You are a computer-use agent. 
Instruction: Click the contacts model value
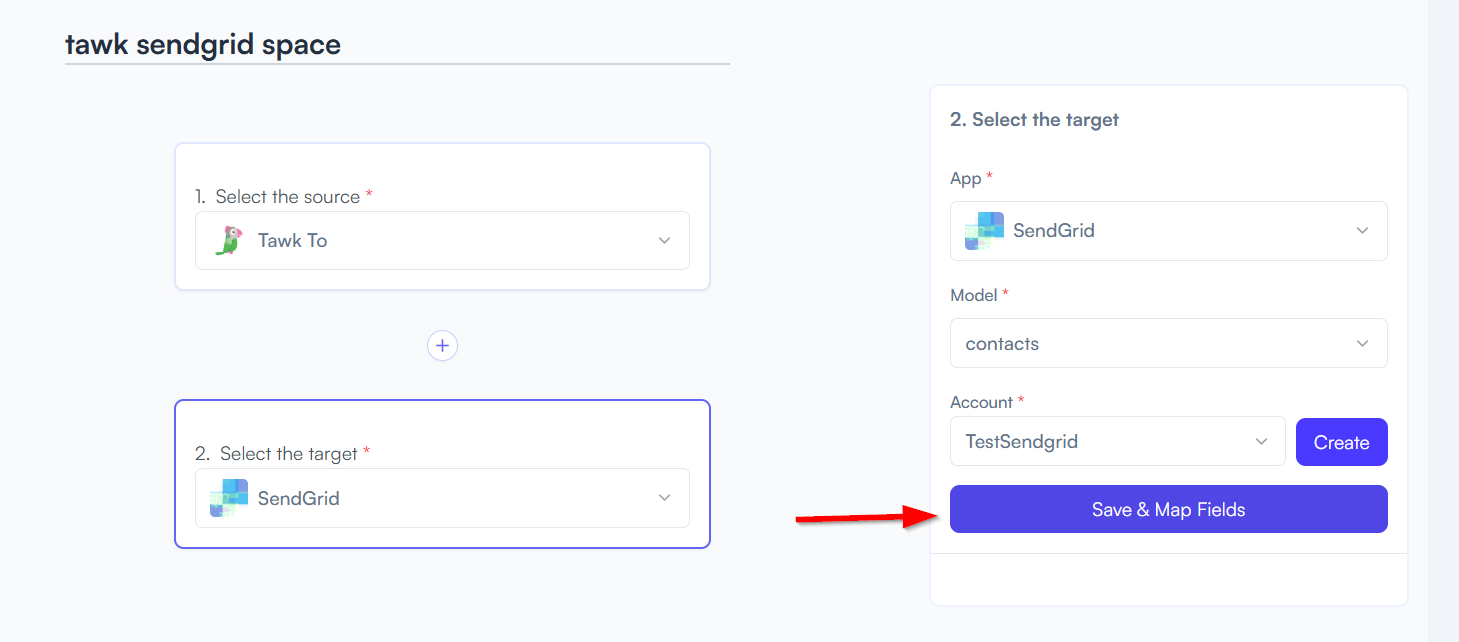1002,344
